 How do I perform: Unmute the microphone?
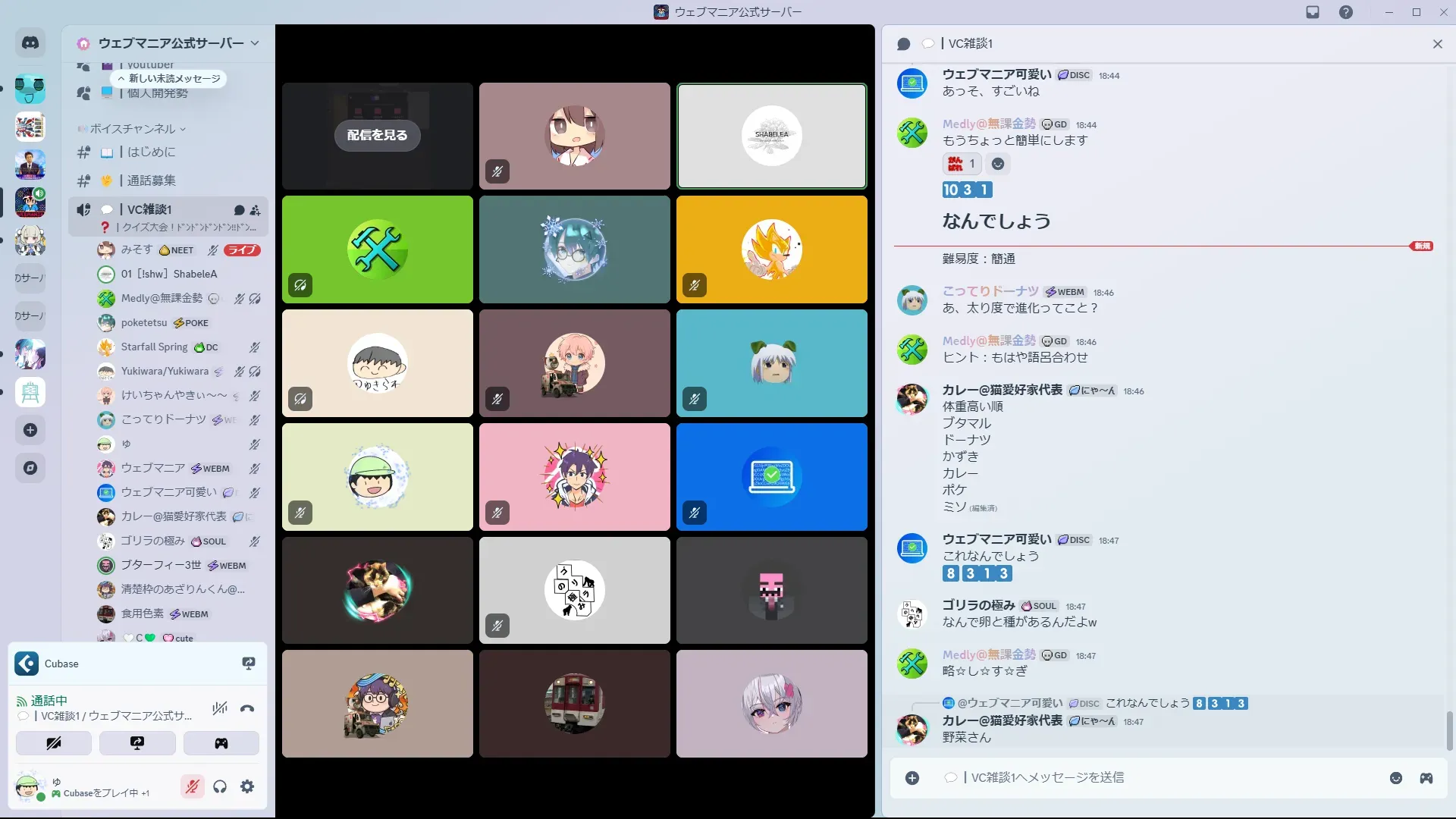point(193,787)
